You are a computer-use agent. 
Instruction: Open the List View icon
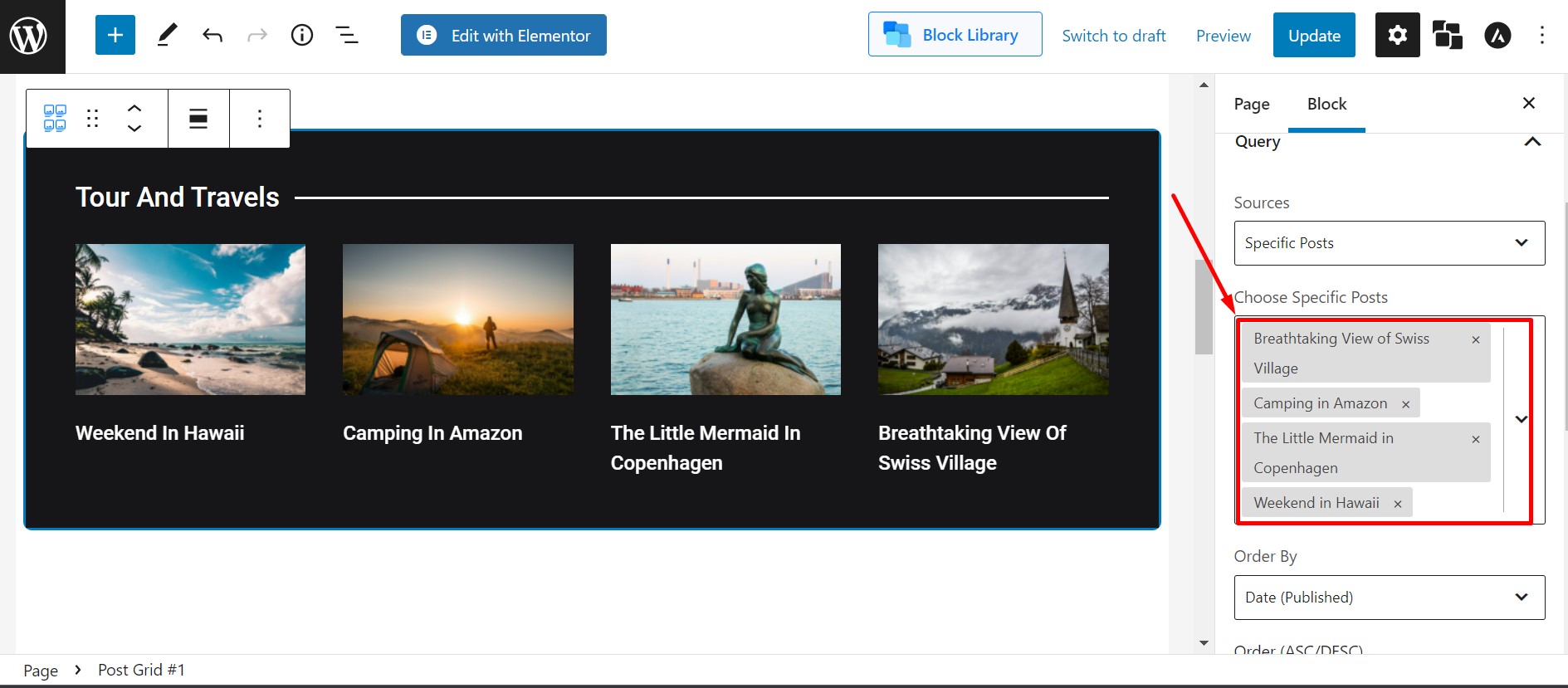[x=347, y=35]
